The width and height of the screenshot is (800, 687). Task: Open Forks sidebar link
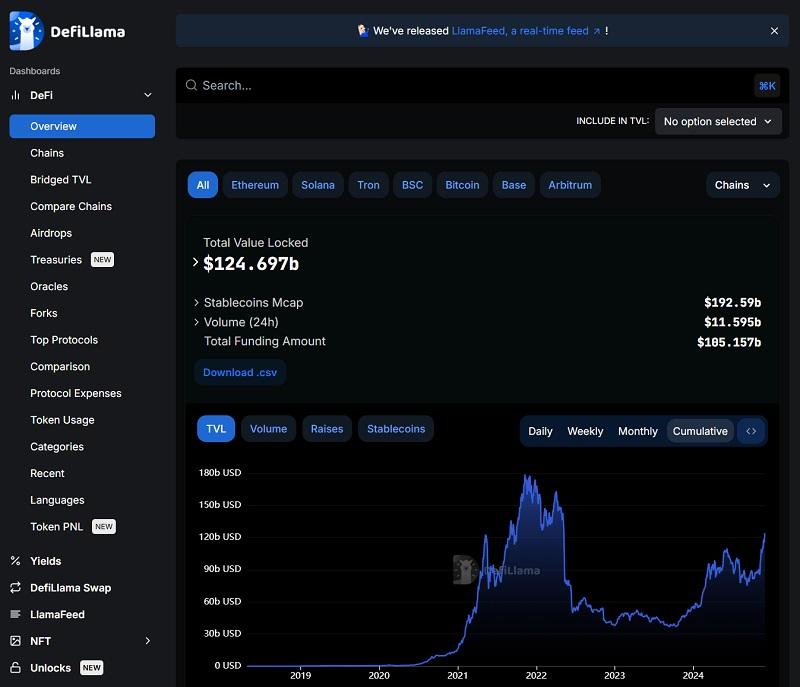tap(44, 313)
